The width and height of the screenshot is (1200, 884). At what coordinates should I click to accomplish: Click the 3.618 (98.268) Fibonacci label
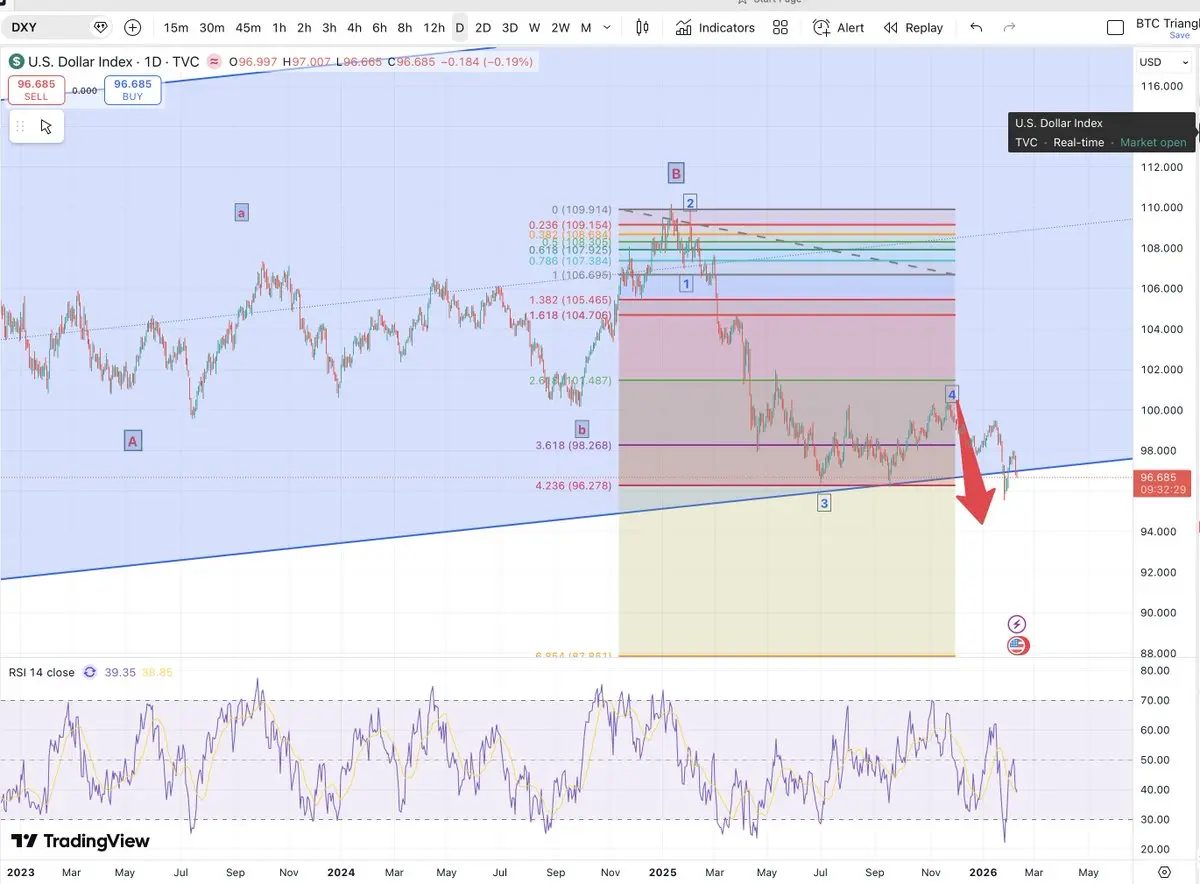(573, 445)
